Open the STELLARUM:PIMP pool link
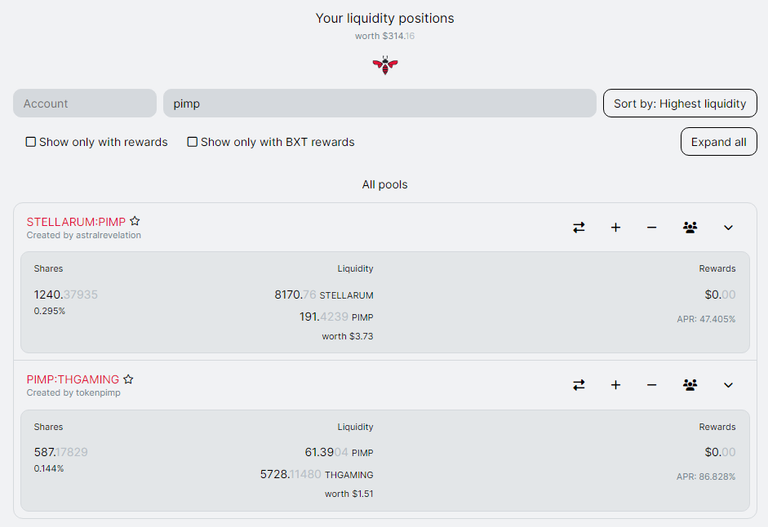Screen dimensions: 768x527 click(76, 222)
